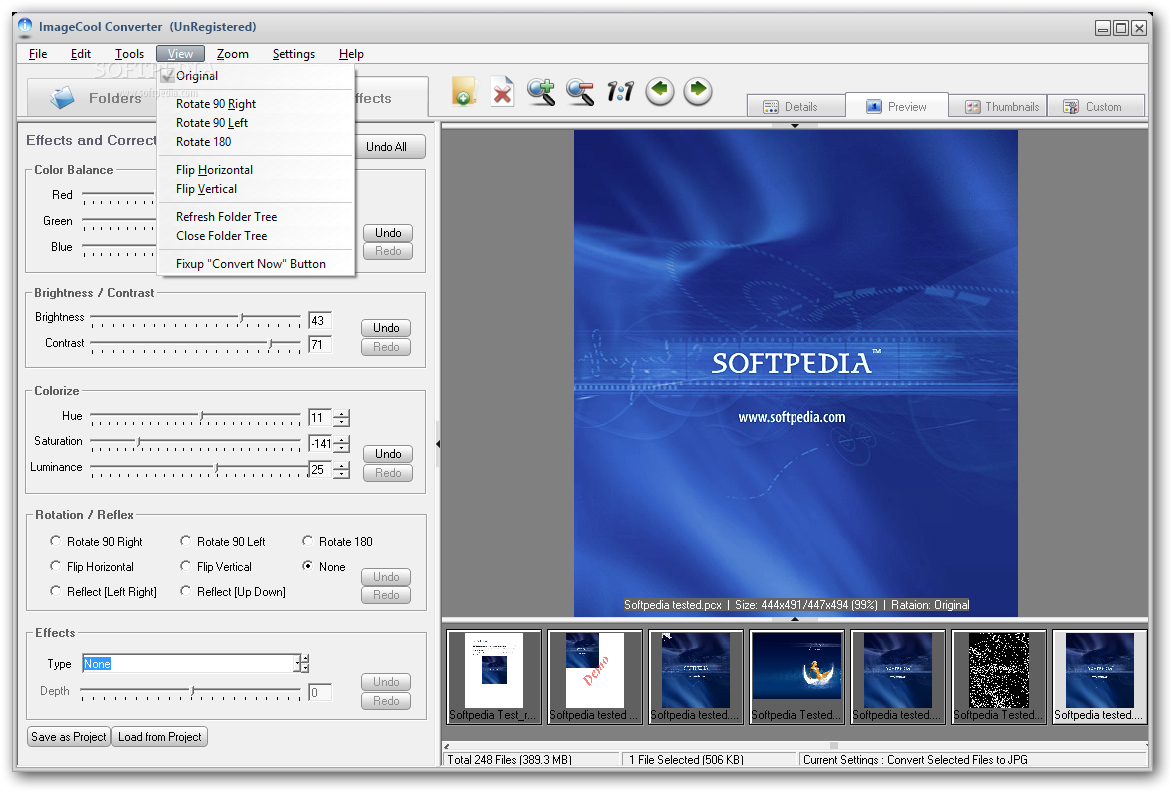Click the add file toolbar icon
The width and height of the screenshot is (1173, 792).
click(x=464, y=91)
